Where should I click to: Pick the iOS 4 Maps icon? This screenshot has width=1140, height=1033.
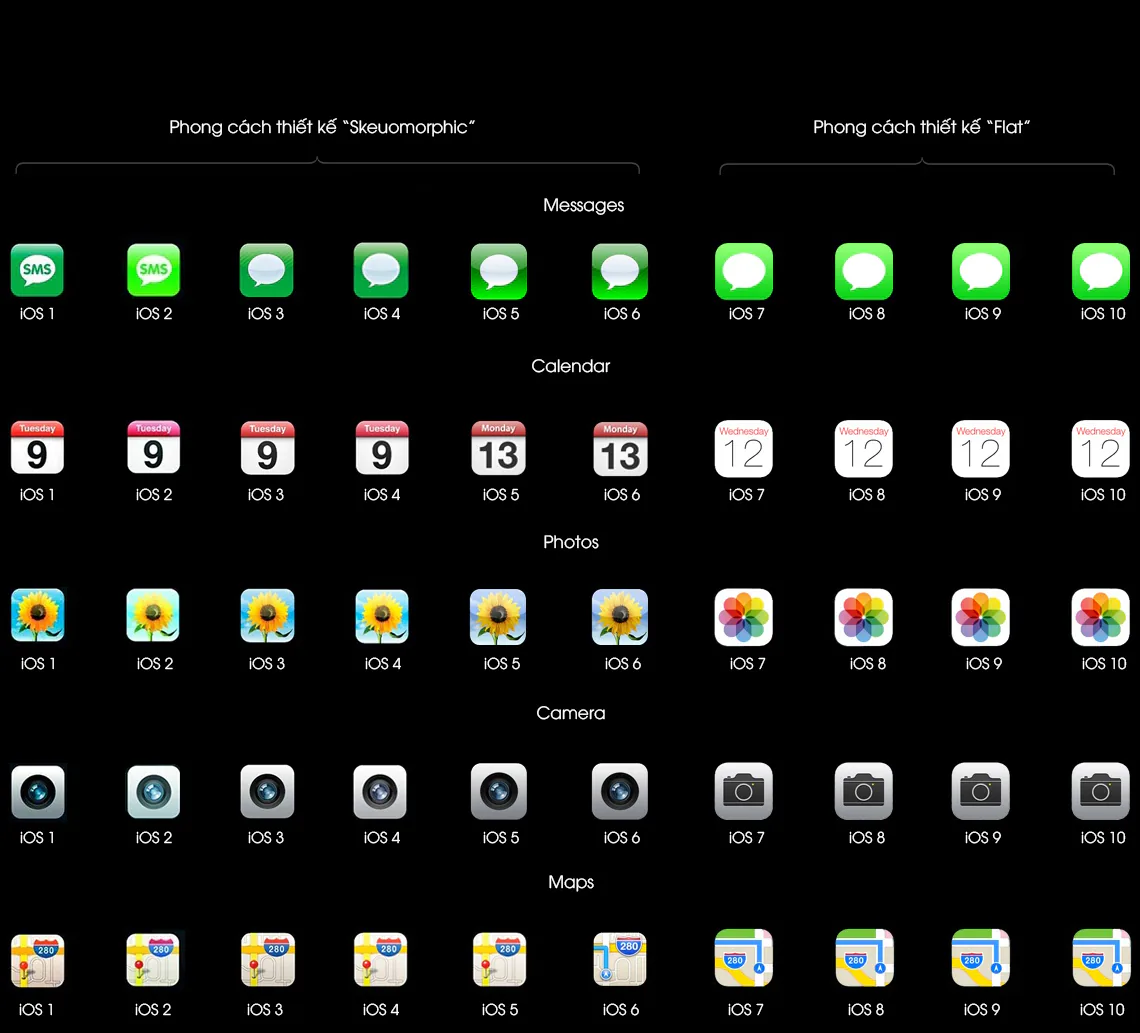click(x=380, y=960)
